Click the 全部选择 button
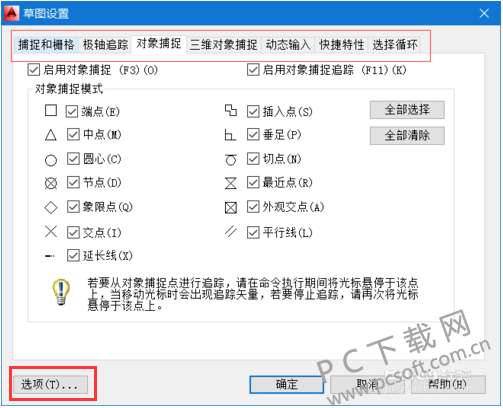Image resolution: width=503 pixels, height=408 pixels. click(407, 110)
